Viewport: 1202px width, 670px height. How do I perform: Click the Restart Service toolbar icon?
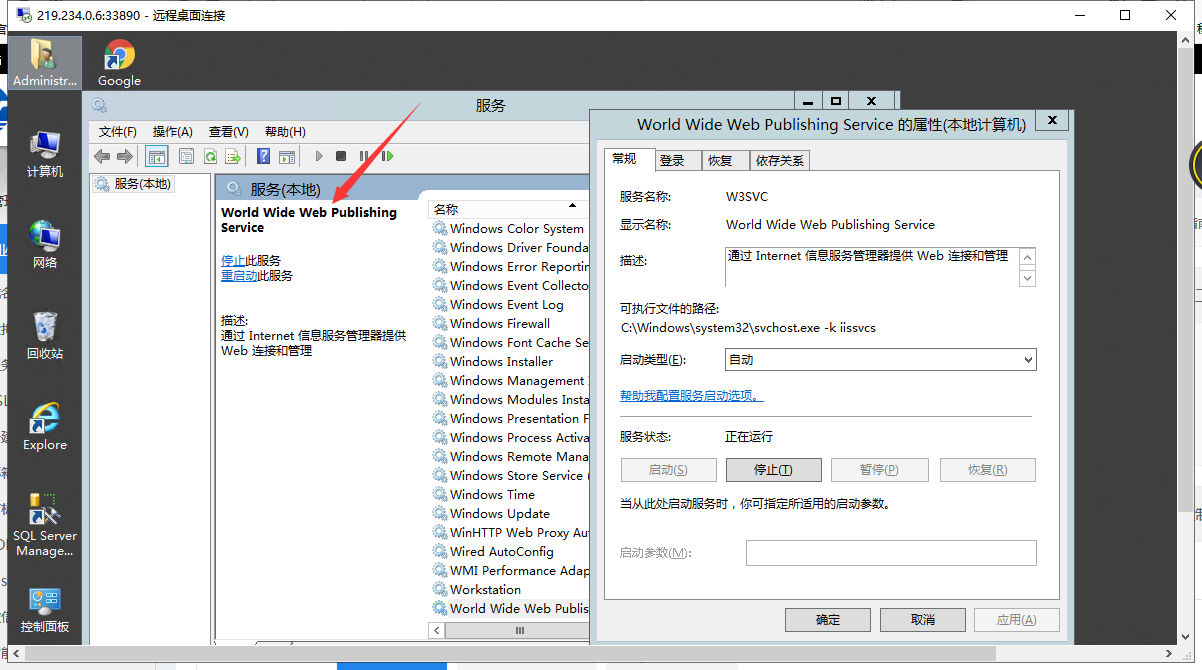tap(386, 156)
